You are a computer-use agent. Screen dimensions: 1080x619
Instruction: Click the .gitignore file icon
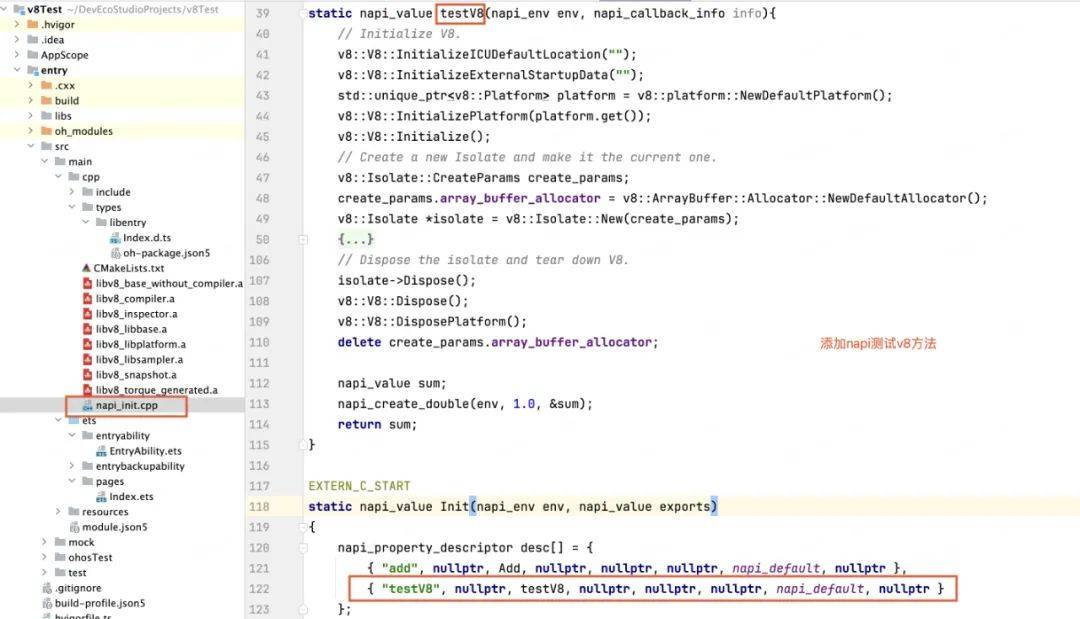(47, 588)
